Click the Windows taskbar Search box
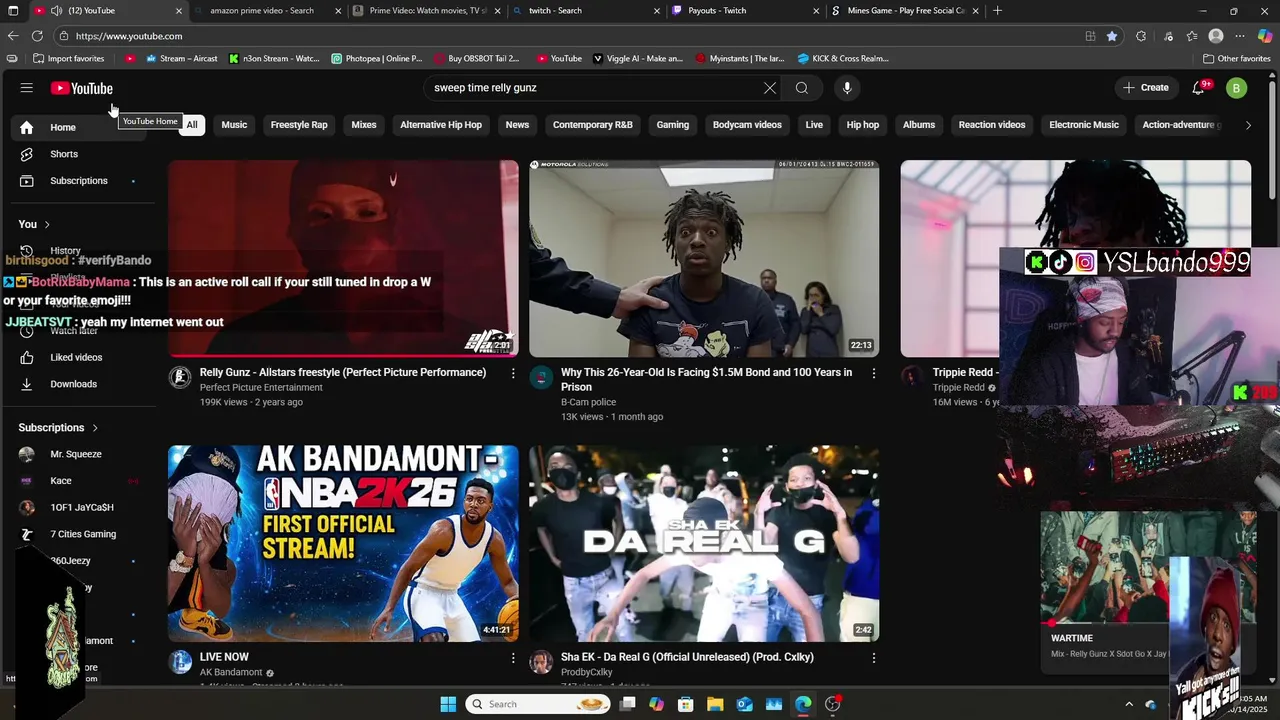Screen dimensions: 1280x720 point(539,704)
